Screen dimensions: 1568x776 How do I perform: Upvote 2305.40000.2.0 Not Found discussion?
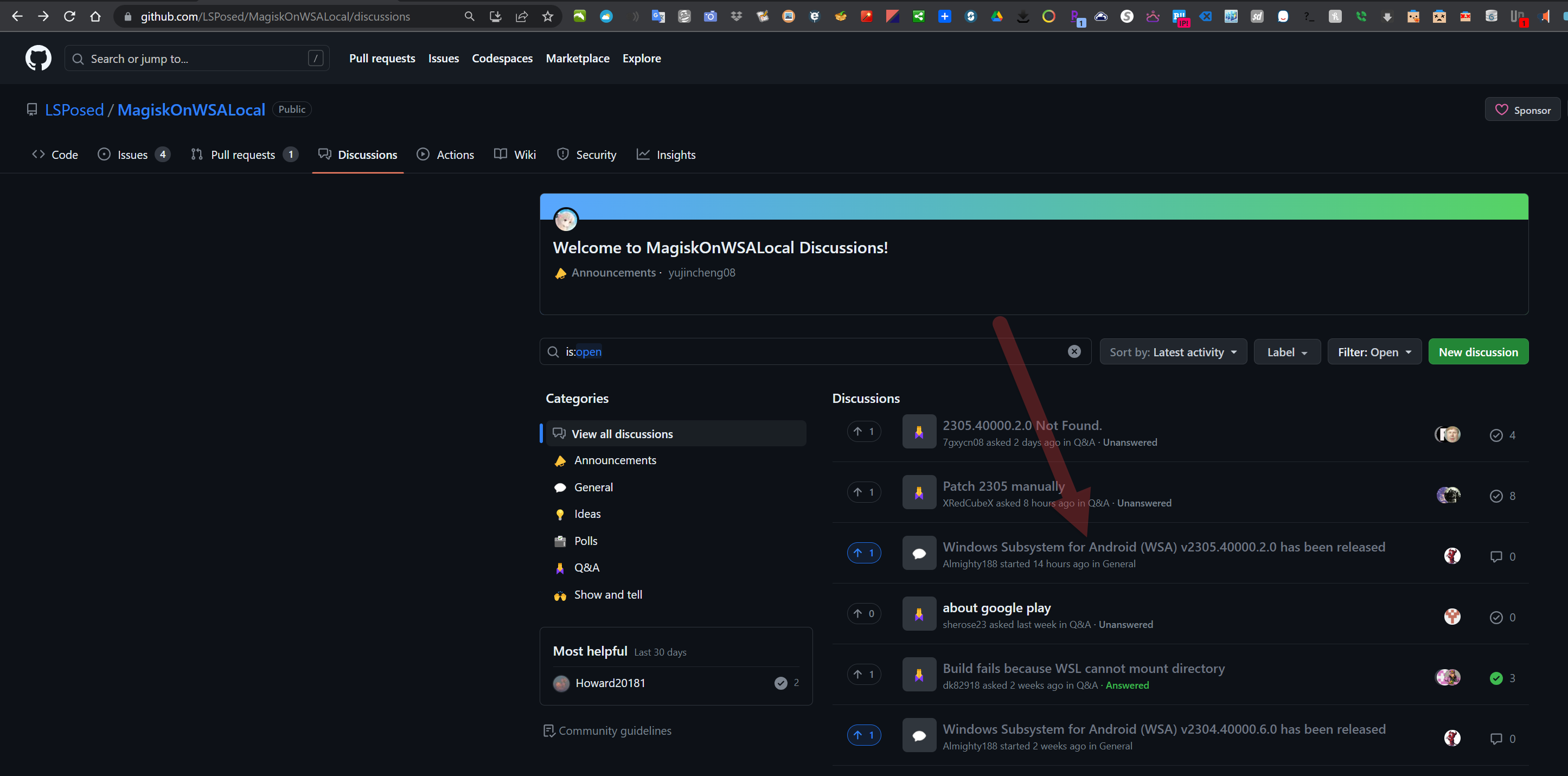(x=864, y=432)
